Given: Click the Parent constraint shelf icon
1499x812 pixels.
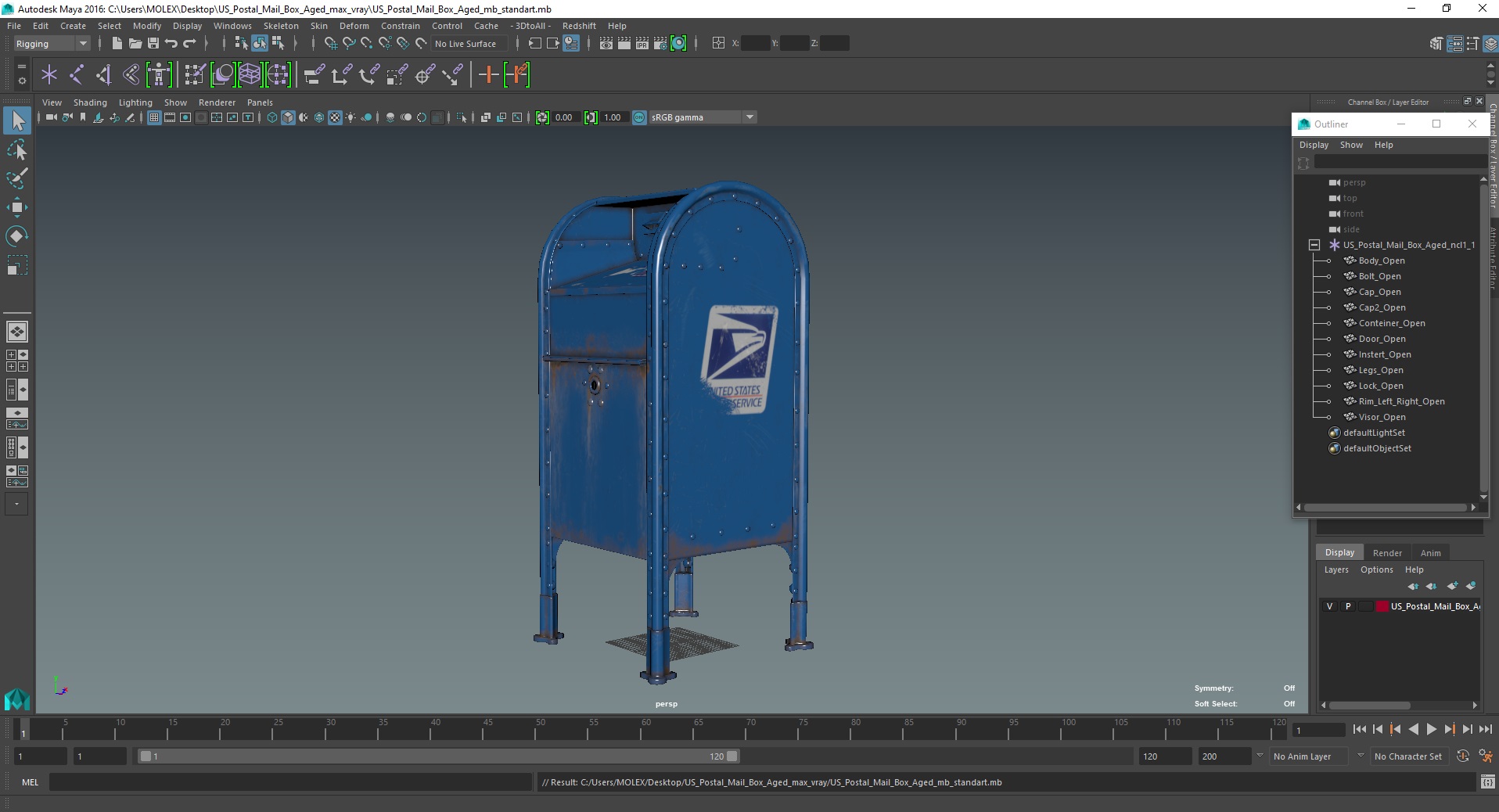Looking at the screenshot, I should click(315, 75).
